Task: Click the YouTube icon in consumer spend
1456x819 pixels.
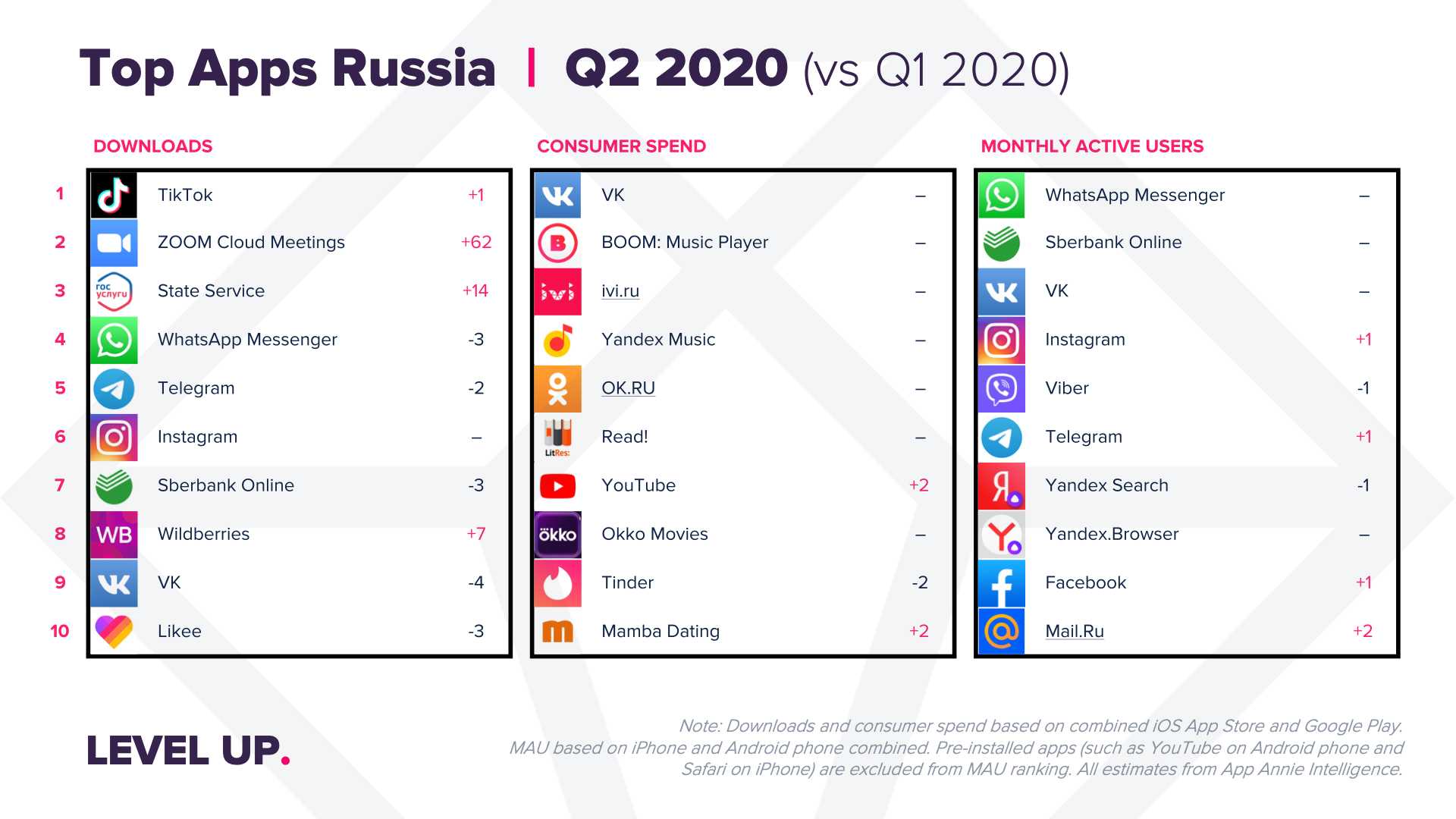Action: tap(557, 485)
